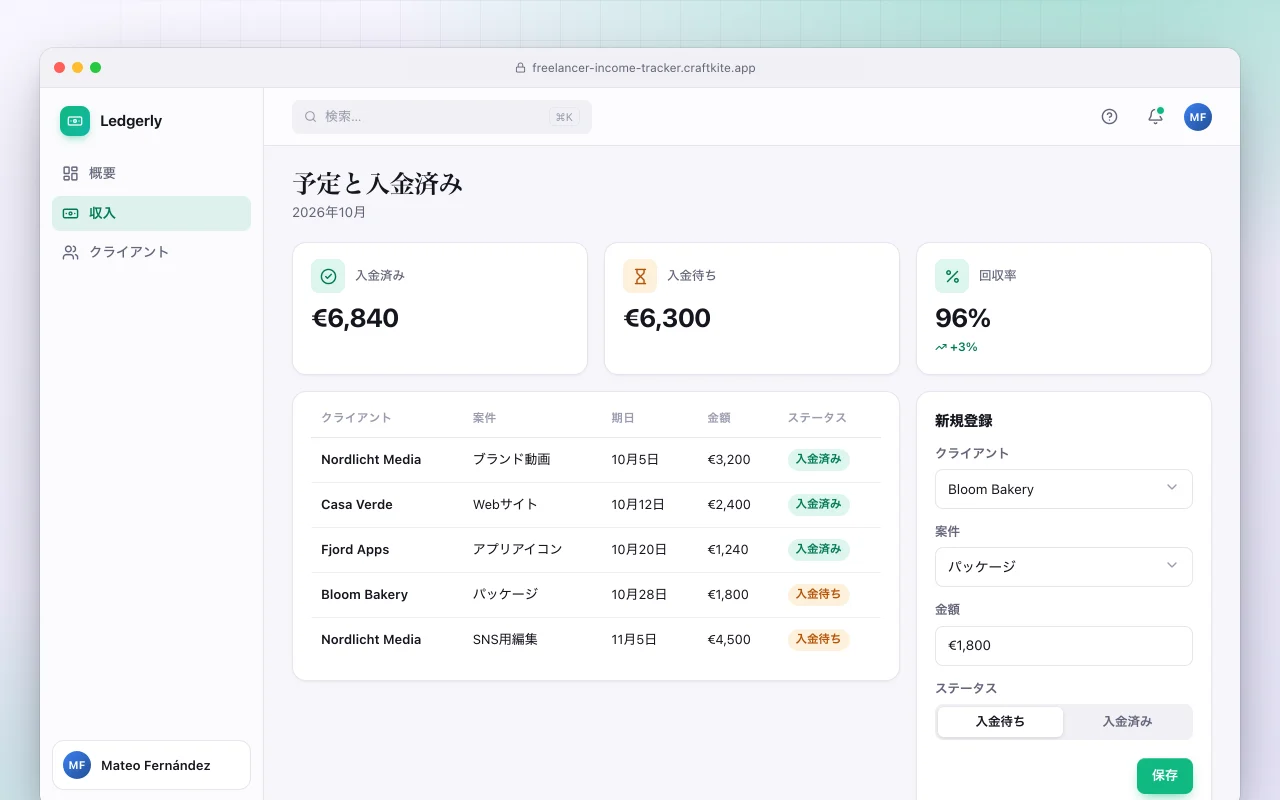Click the browser URL freelancer-income-tracker.craftkite.app
The image size is (1280, 800).
(644, 68)
